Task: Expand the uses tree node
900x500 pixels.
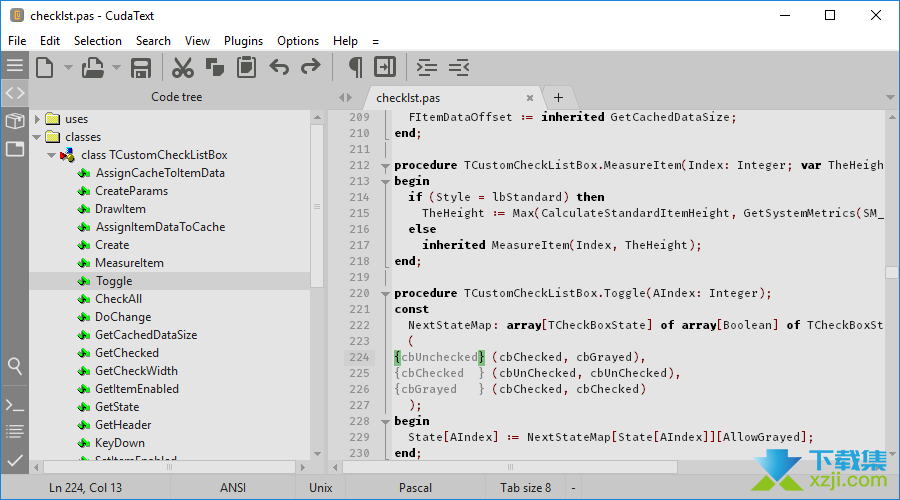Action: coord(37,119)
